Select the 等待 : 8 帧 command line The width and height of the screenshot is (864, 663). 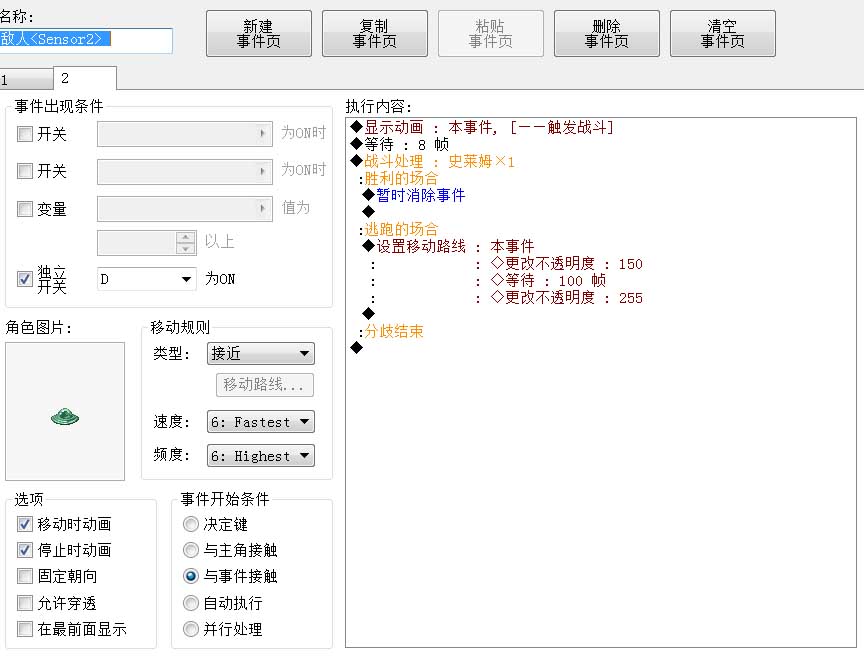coord(400,145)
